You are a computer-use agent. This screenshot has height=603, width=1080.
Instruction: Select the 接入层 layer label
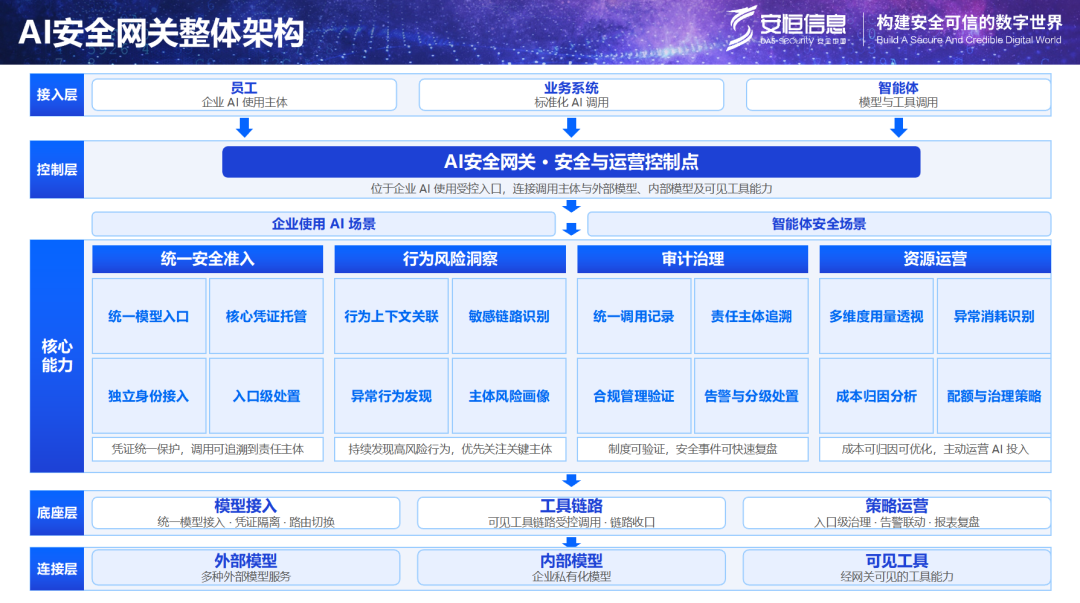(x=56, y=94)
